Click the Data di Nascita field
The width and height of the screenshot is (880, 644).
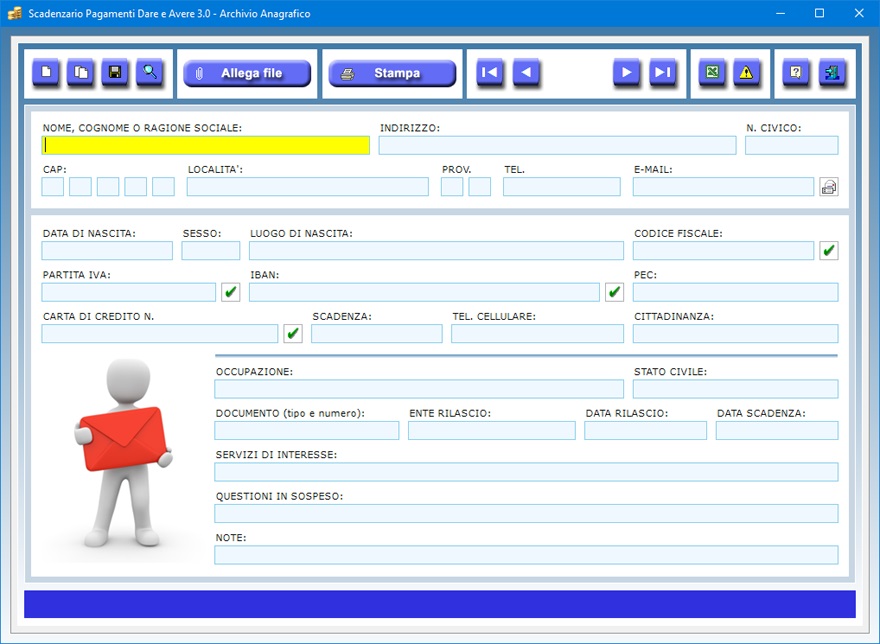point(107,250)
